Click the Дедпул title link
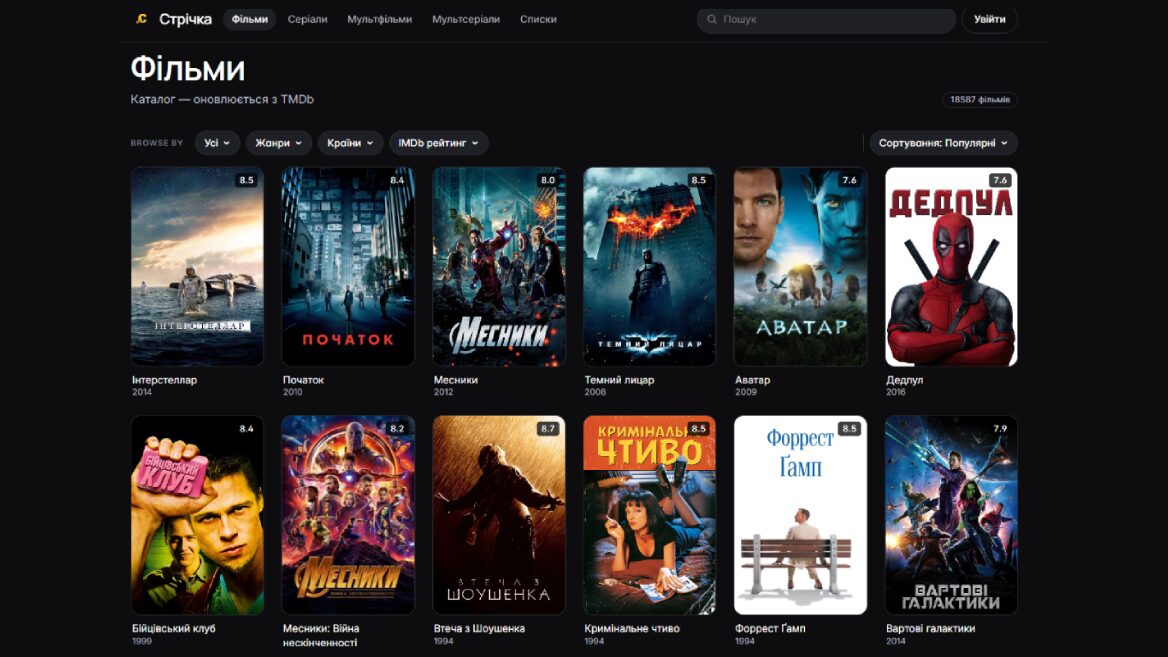Image resolution: width=1168 pixels, height=657 pixels. point(904,380)
